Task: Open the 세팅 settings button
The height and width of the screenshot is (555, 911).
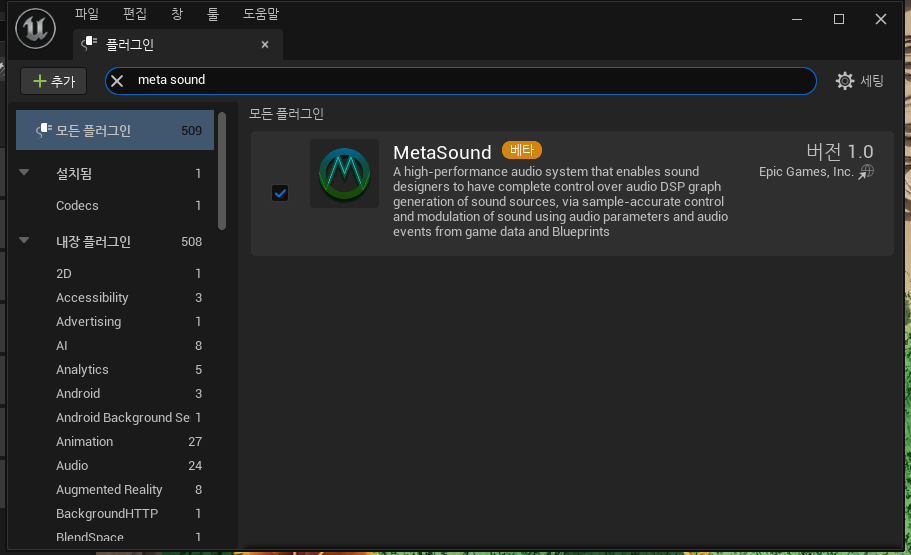Action: tap(860, 81)
